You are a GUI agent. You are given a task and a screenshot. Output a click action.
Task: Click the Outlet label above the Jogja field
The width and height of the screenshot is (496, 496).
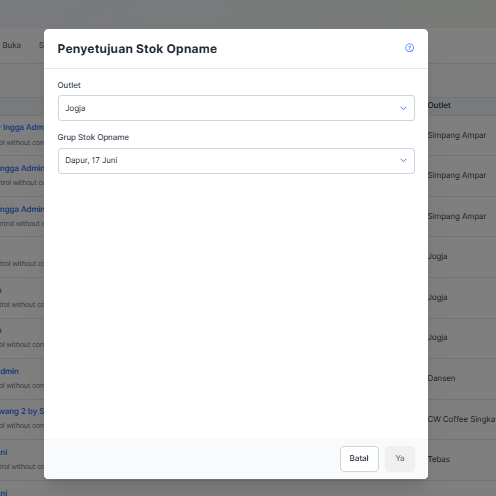pos(69,85)
